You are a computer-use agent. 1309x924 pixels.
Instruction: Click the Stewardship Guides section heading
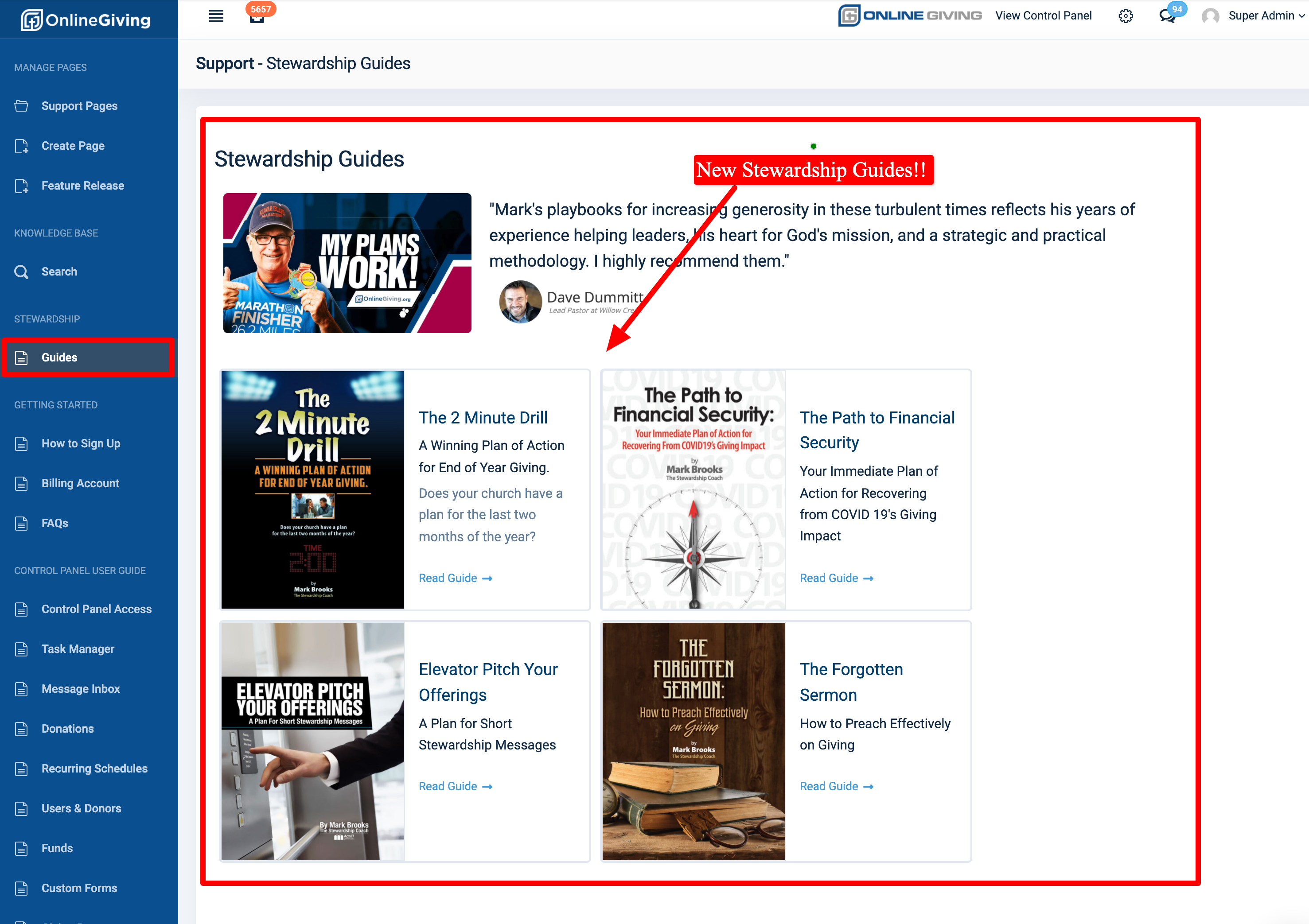[309, 159]
